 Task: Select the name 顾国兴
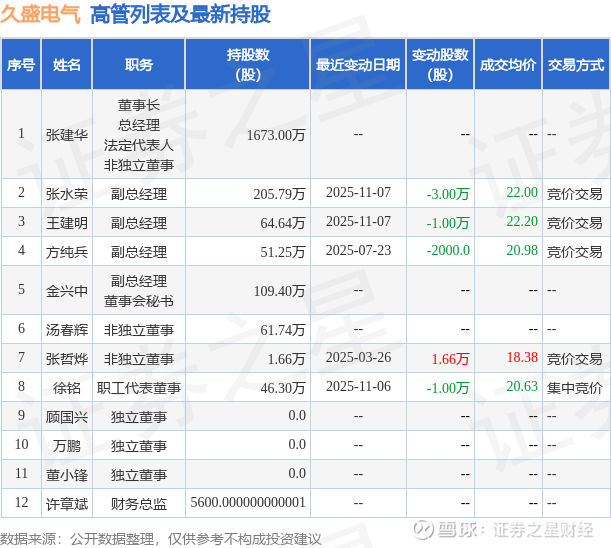pyautogui.click(x=67, y=417)
